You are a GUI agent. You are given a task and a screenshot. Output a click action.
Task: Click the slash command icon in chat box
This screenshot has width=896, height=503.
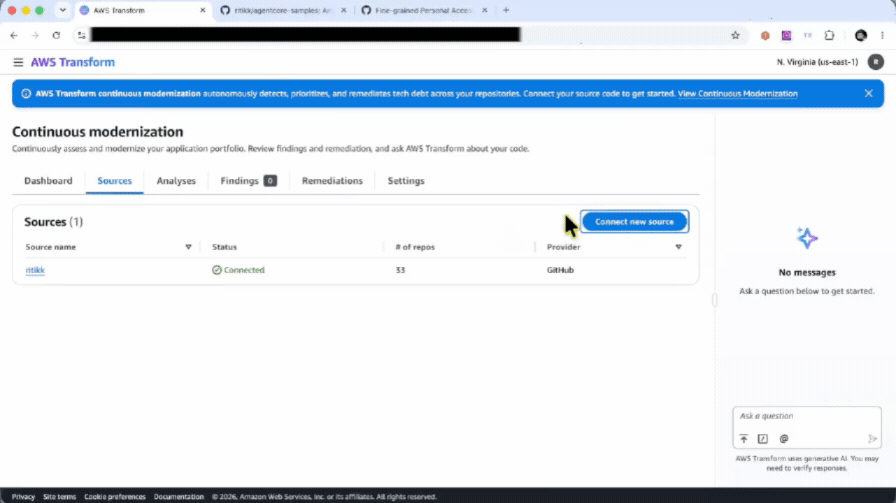point(763,438)
